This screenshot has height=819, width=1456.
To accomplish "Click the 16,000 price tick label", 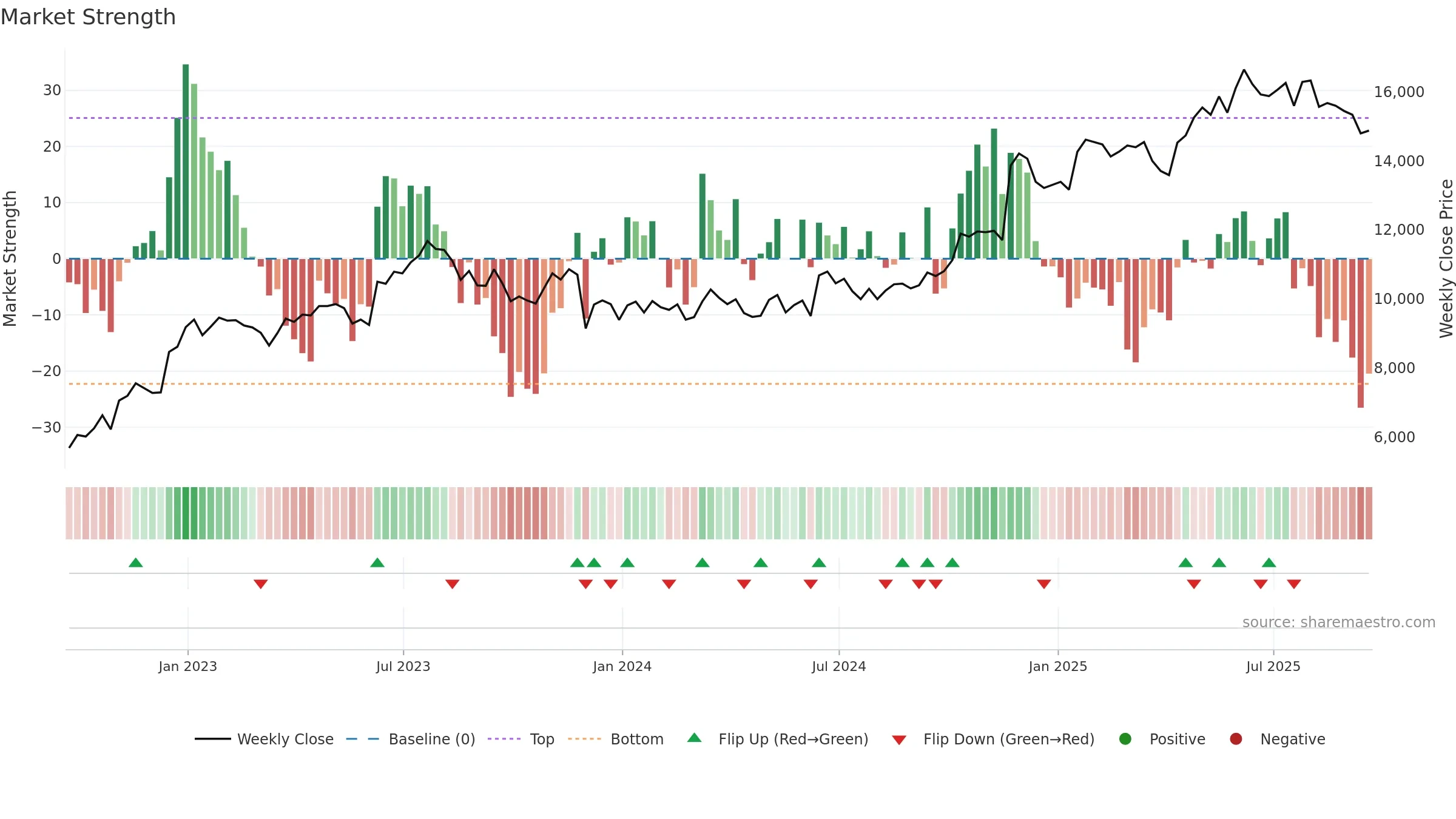I will 1399,92.
